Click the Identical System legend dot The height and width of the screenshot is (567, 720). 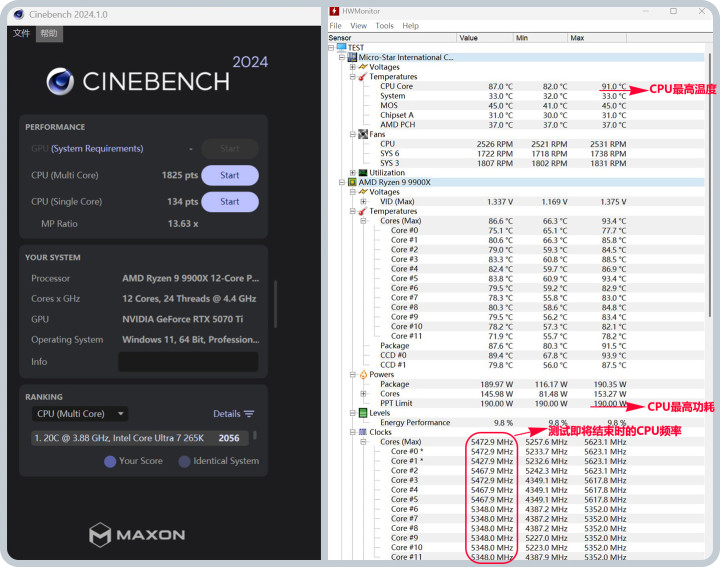(185, 461)
